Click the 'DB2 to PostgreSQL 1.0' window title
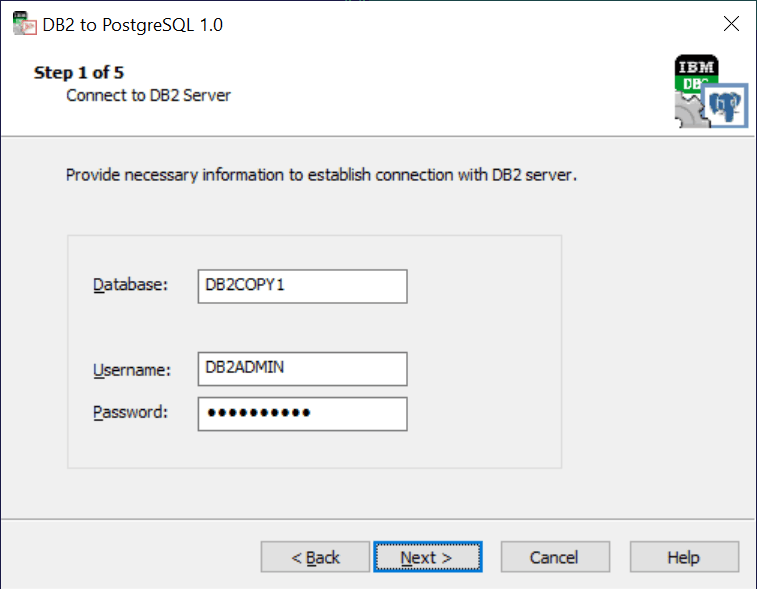The image size is (757, 589). click(x=133, y=25)
